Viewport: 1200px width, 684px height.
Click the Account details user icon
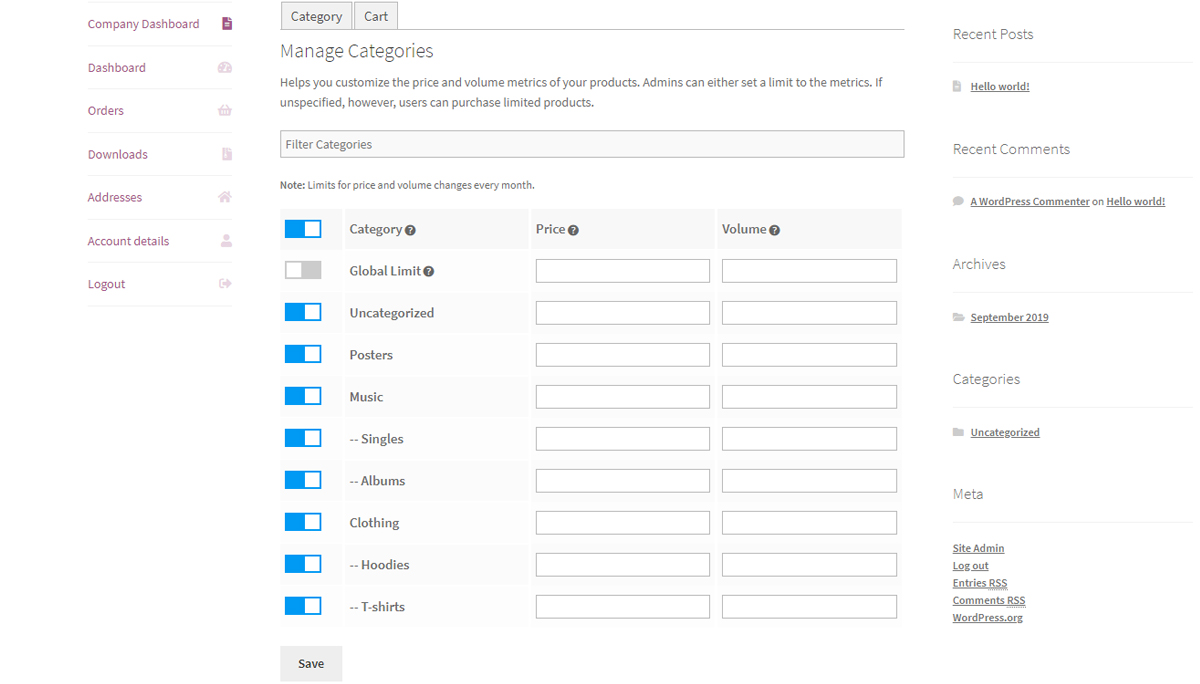click(226, 241)
